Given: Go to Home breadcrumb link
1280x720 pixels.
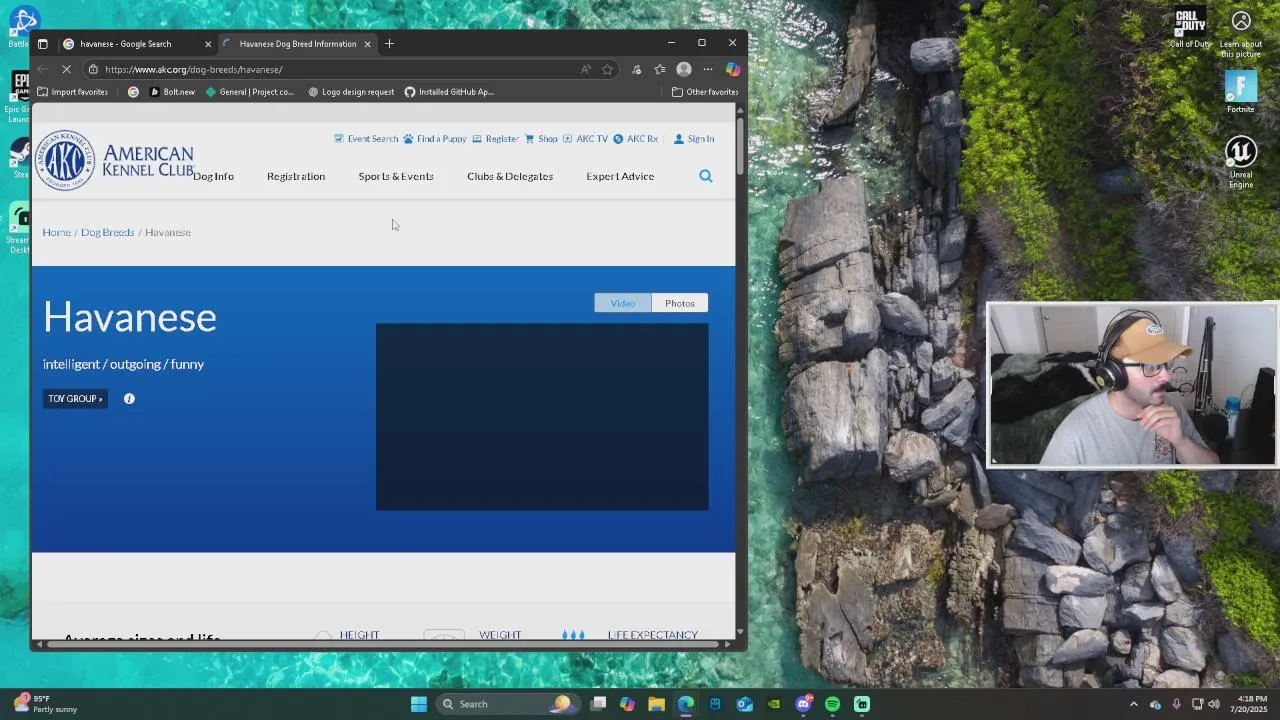Looking at the screenshot, I should pos(57,232).
